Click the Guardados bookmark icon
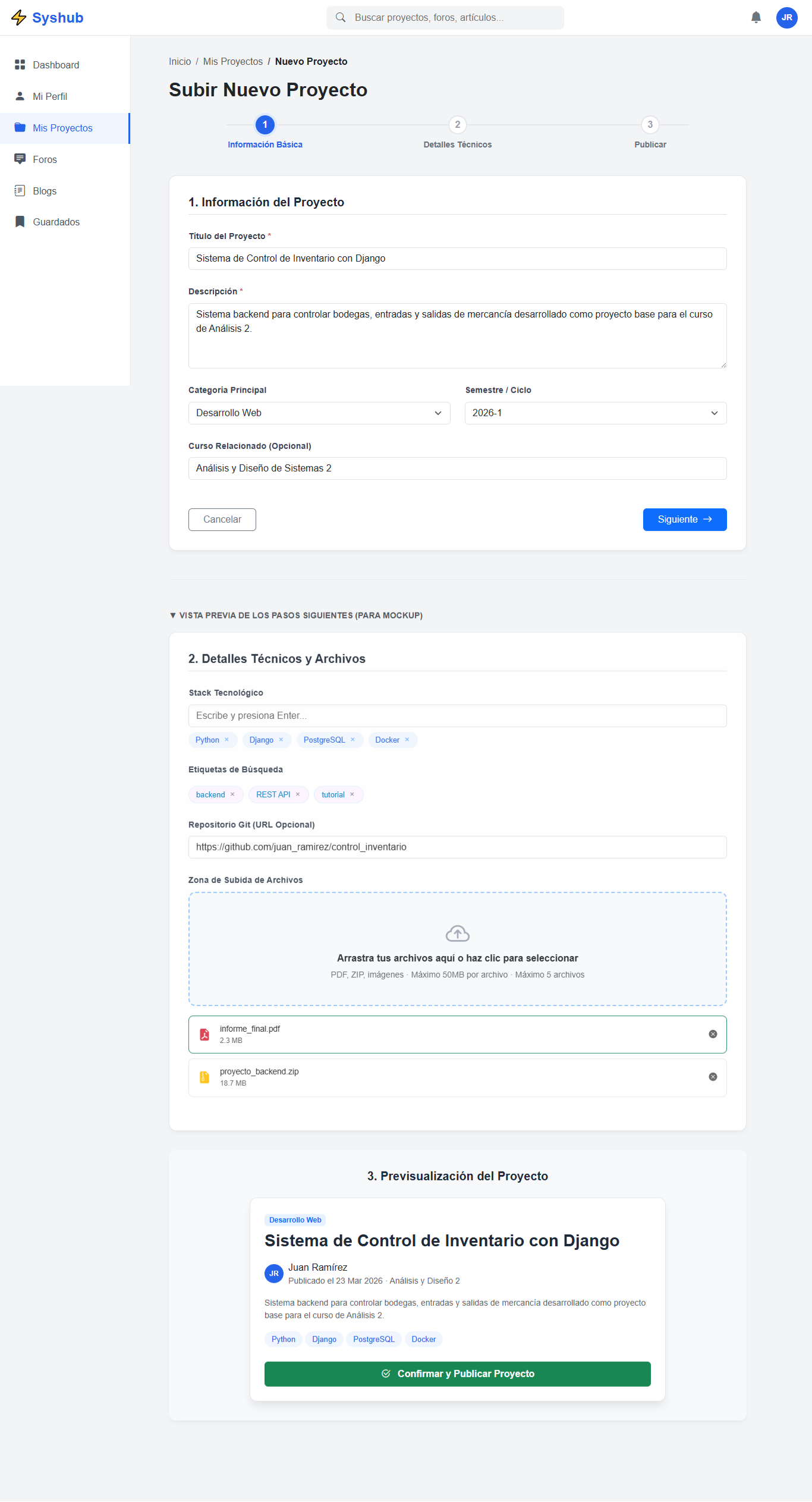Screen dimensions: 812x1502 [x=20, y=222]
